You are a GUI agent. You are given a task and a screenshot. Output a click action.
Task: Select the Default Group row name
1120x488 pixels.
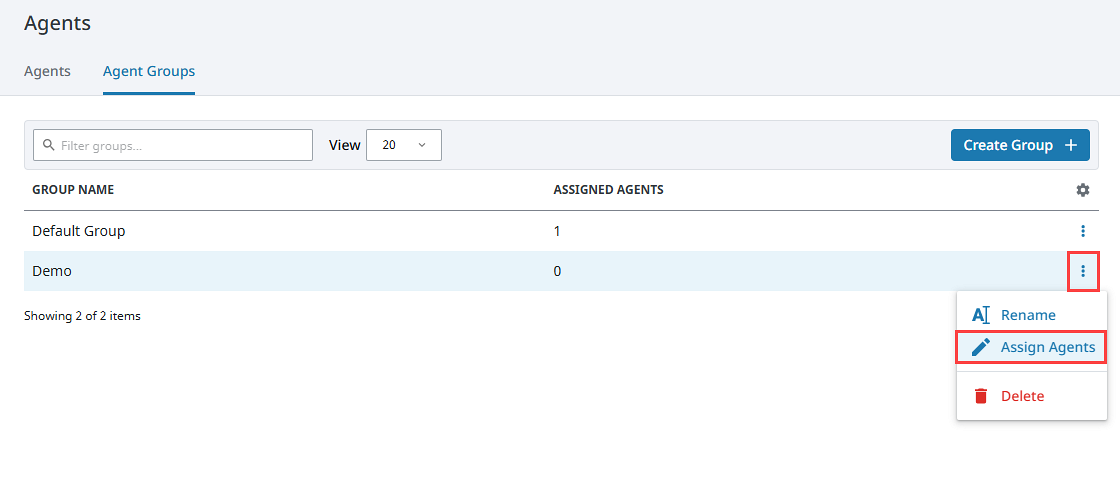[x=78, y=231]
